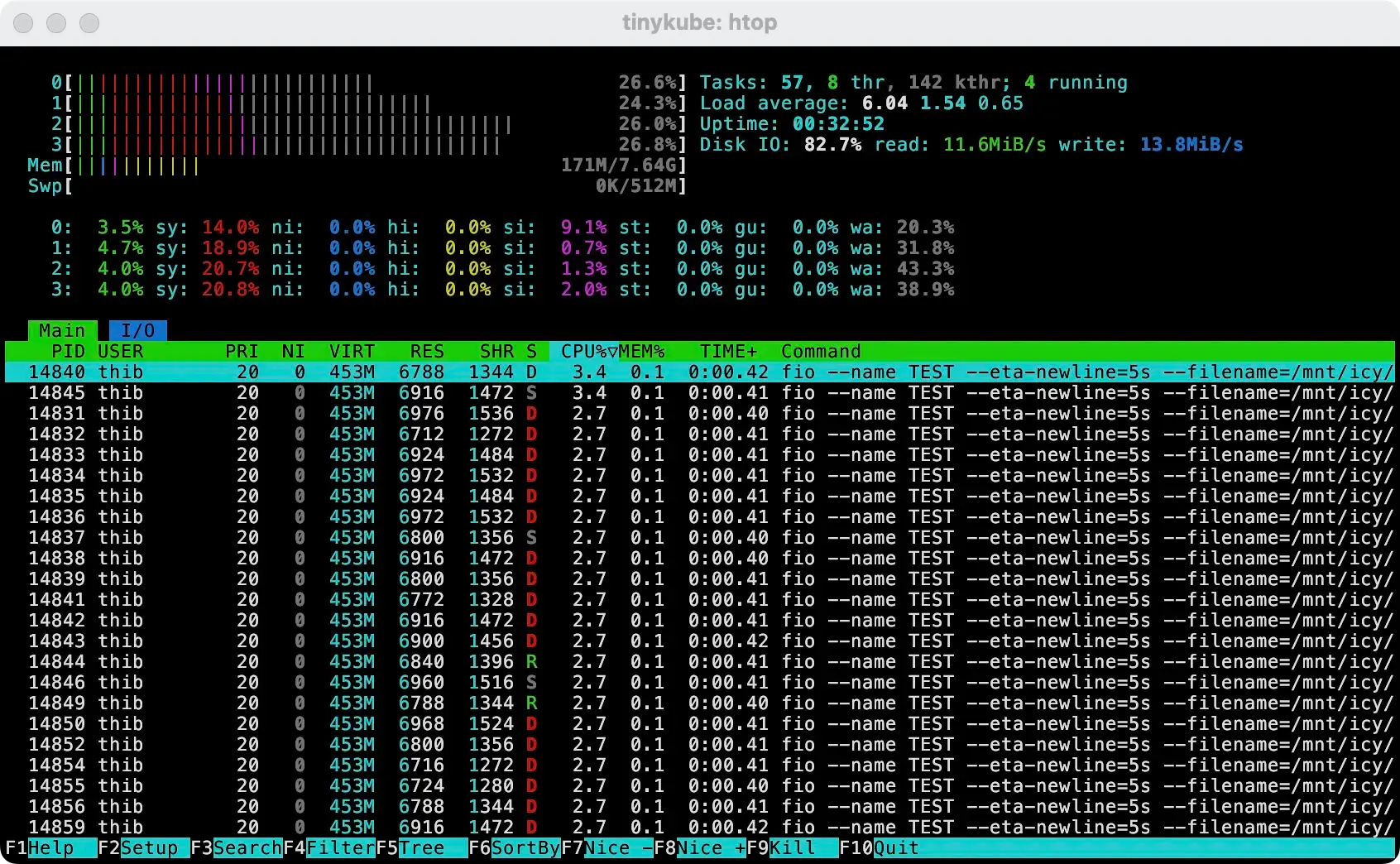Sort processes by TIME+ column

point(726,351)
